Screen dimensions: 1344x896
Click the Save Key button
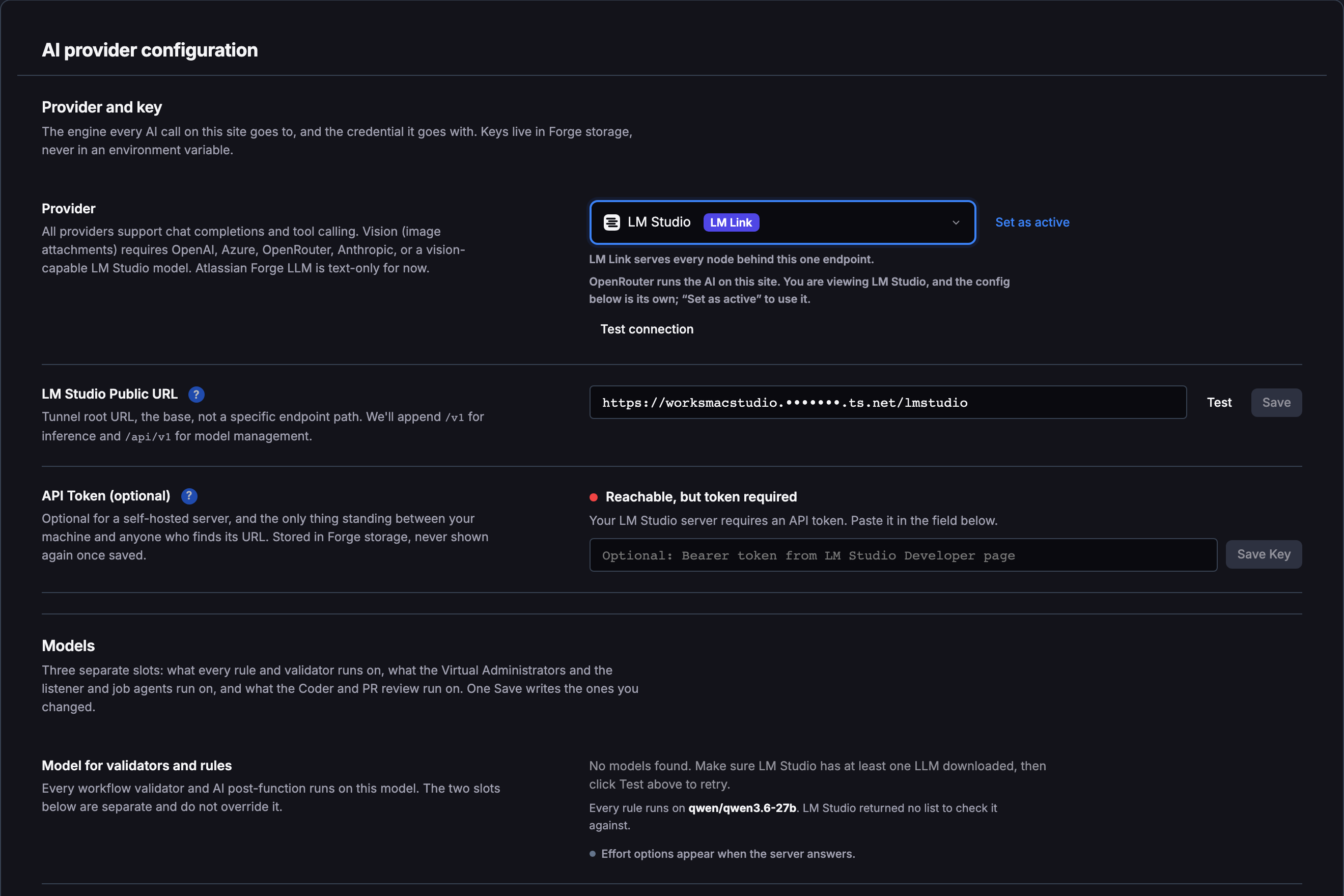tap(1264, 554)
